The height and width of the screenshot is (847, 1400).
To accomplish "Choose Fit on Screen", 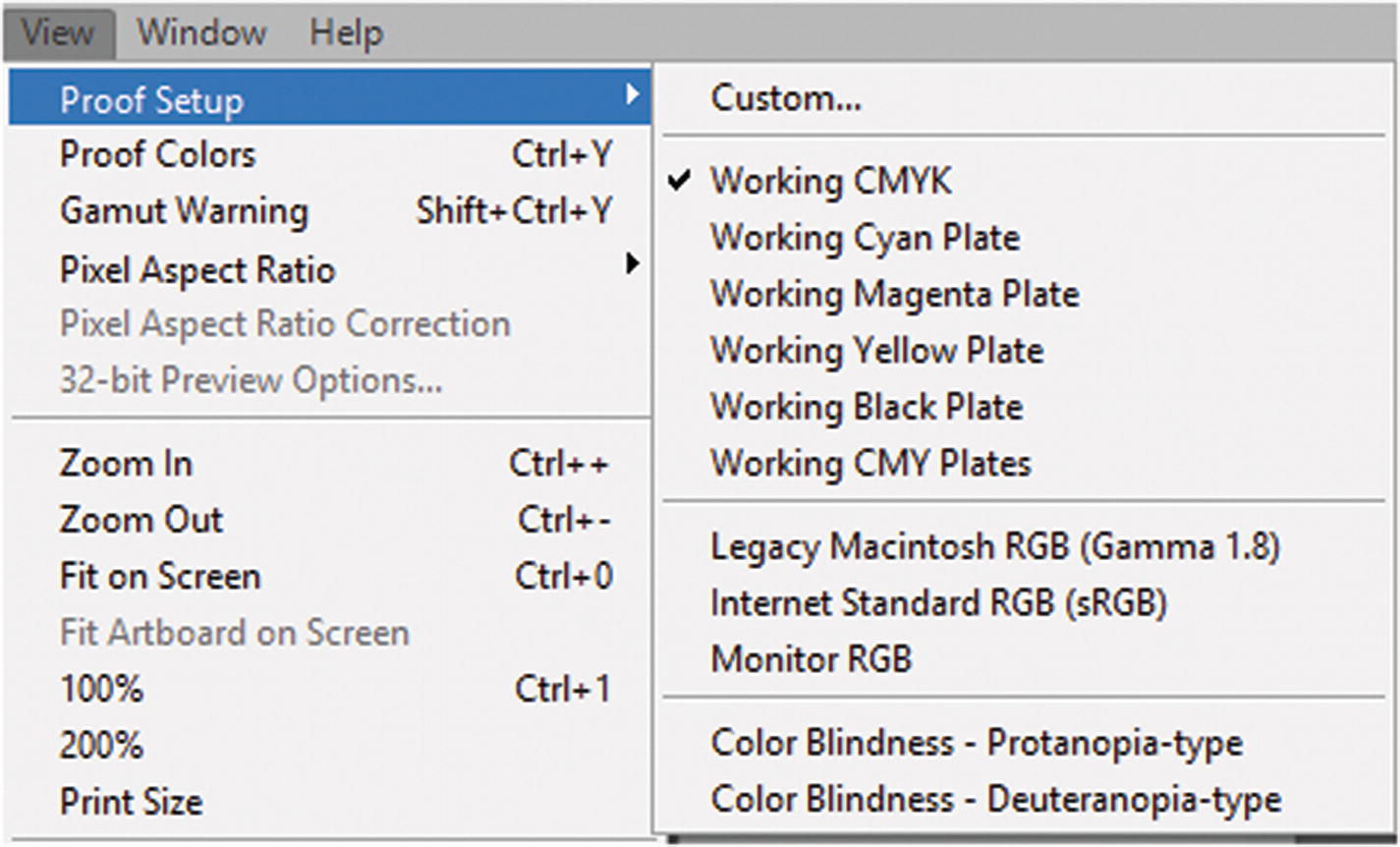I will tap(160, 577).
